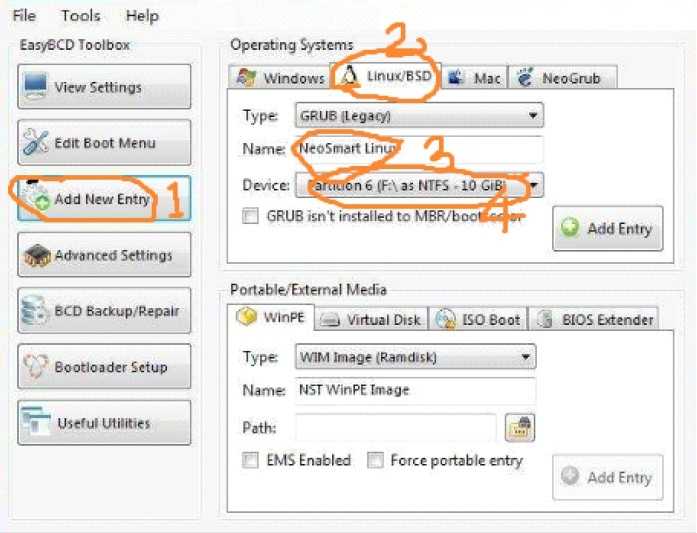
Task: Click the View Settings monitor icon
Action: 36,85
